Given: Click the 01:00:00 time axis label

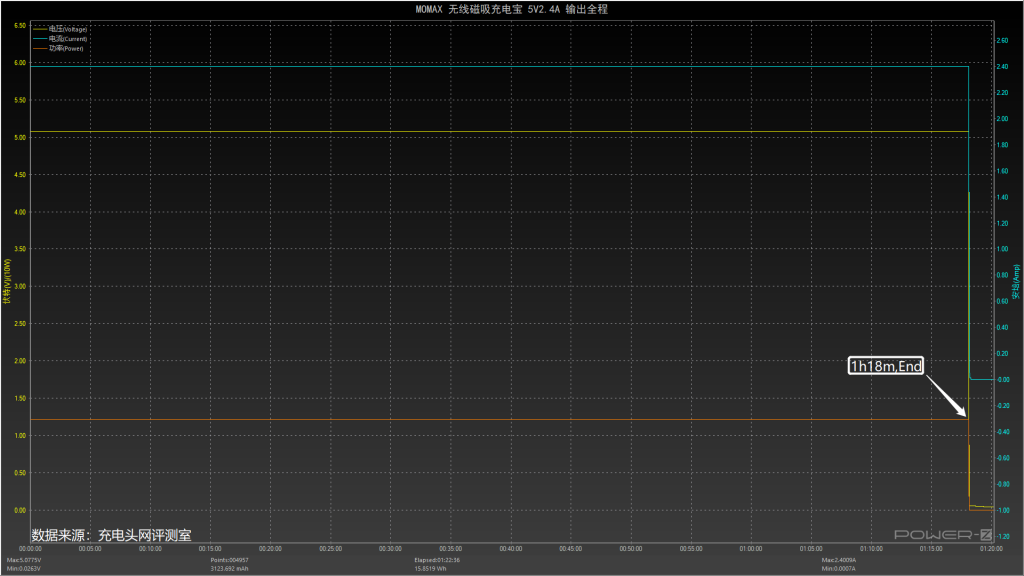Looking at the screenshot, I should point(751,549).
